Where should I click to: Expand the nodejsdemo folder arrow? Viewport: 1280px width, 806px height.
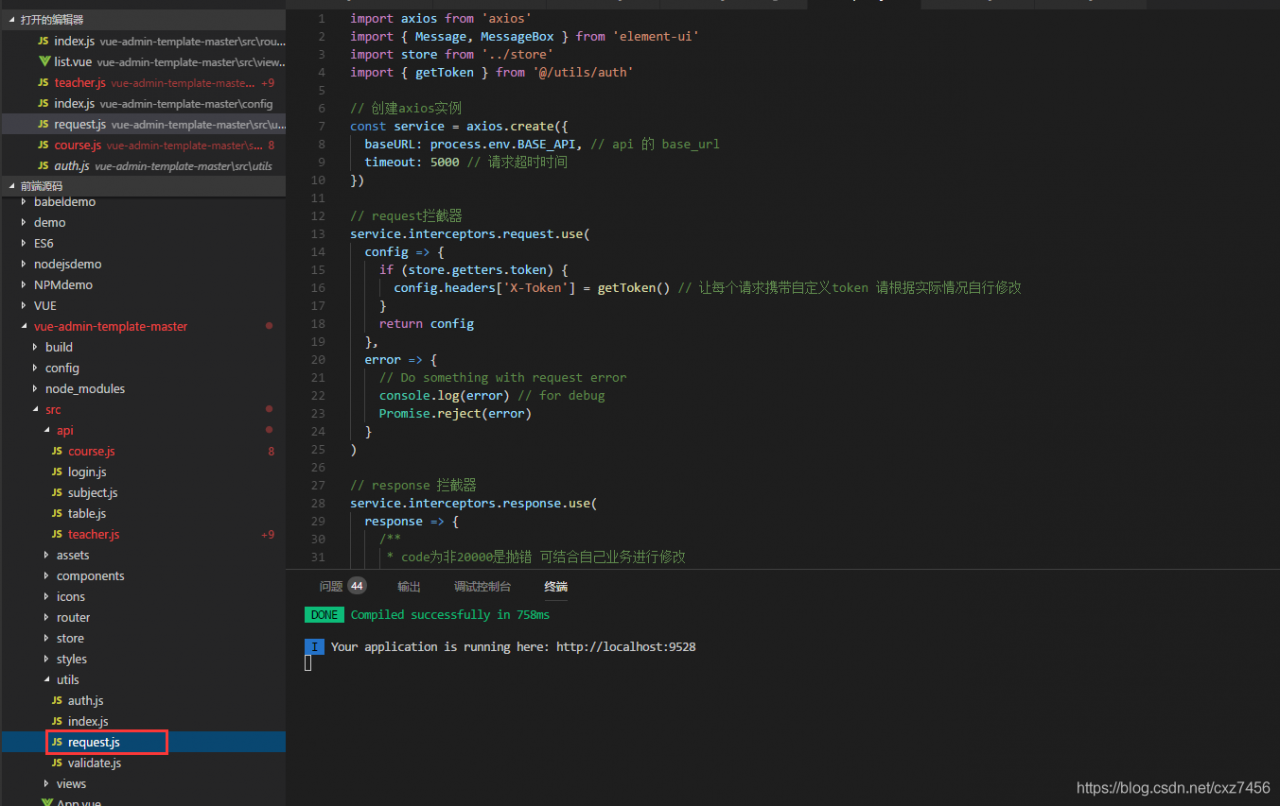coord(24,264)
